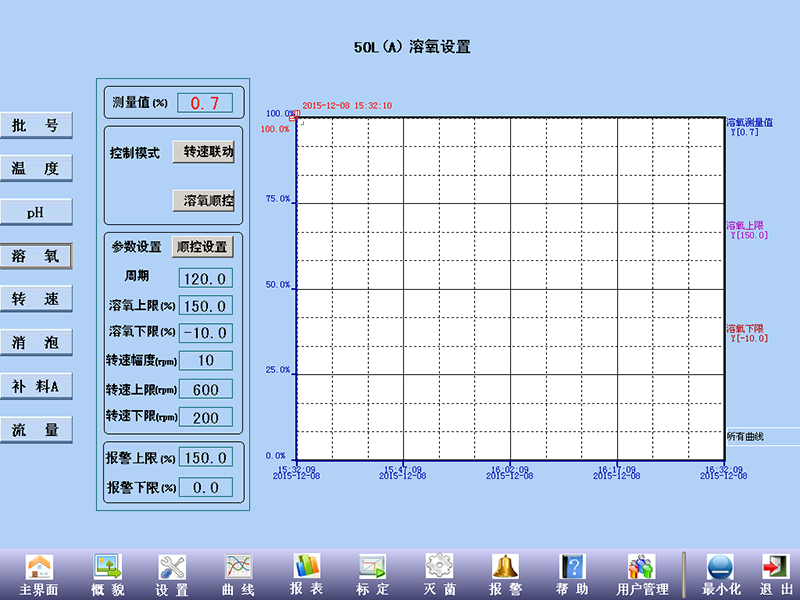The width and height of the screenshot is (800, 600).
Task: Open the 设置 settings tools icon
Action: 172,568
